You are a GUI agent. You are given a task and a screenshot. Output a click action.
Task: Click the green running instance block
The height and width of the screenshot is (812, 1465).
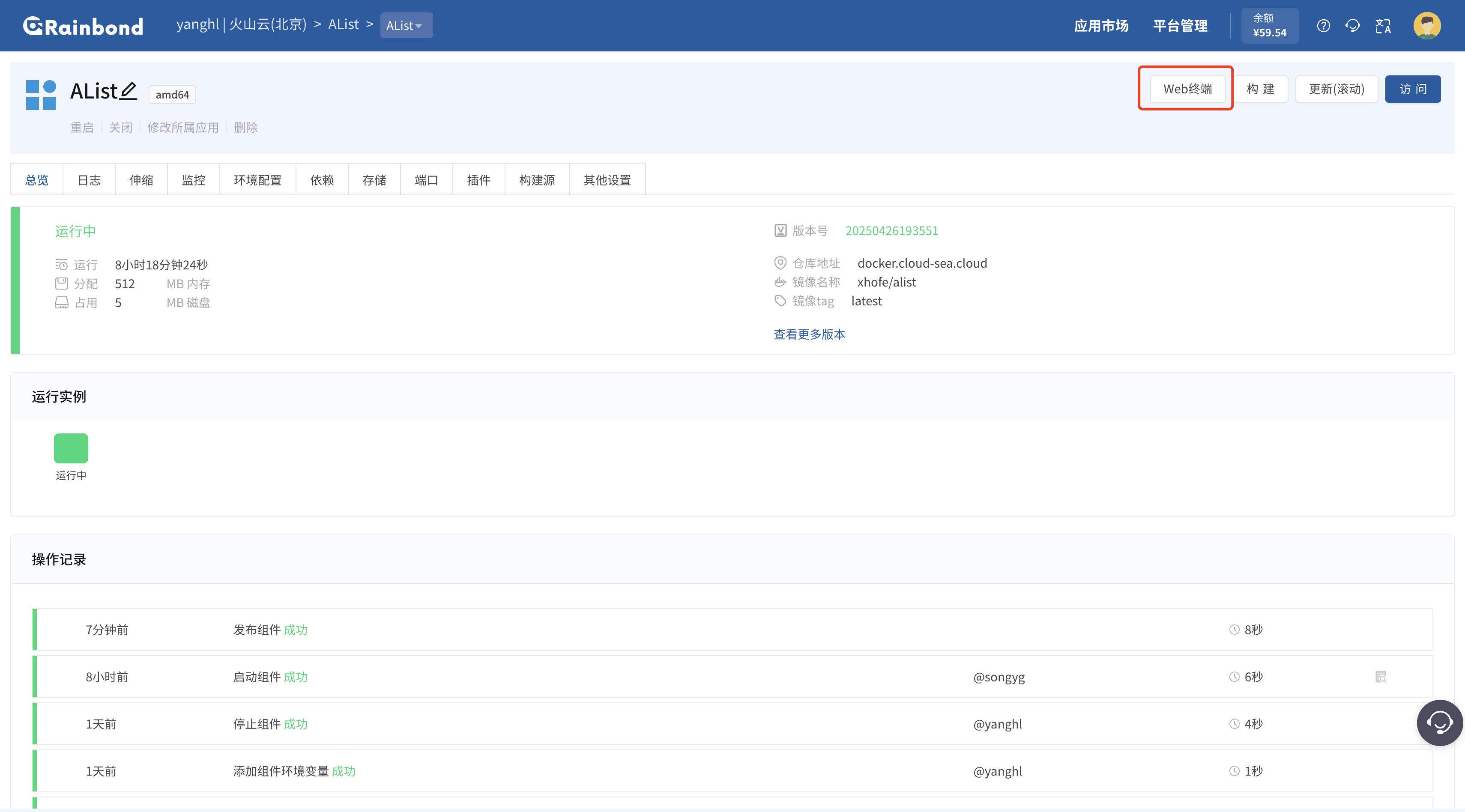point(71,448)
